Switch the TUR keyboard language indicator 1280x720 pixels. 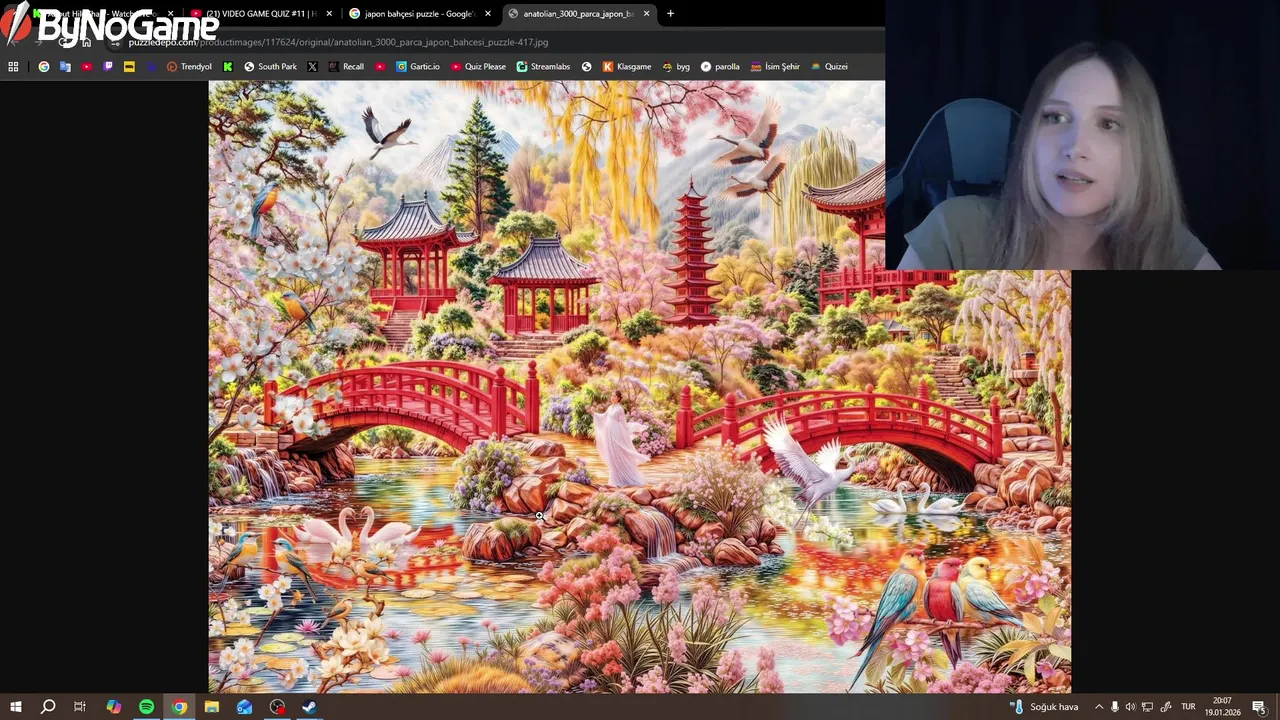click(1188, 707)
